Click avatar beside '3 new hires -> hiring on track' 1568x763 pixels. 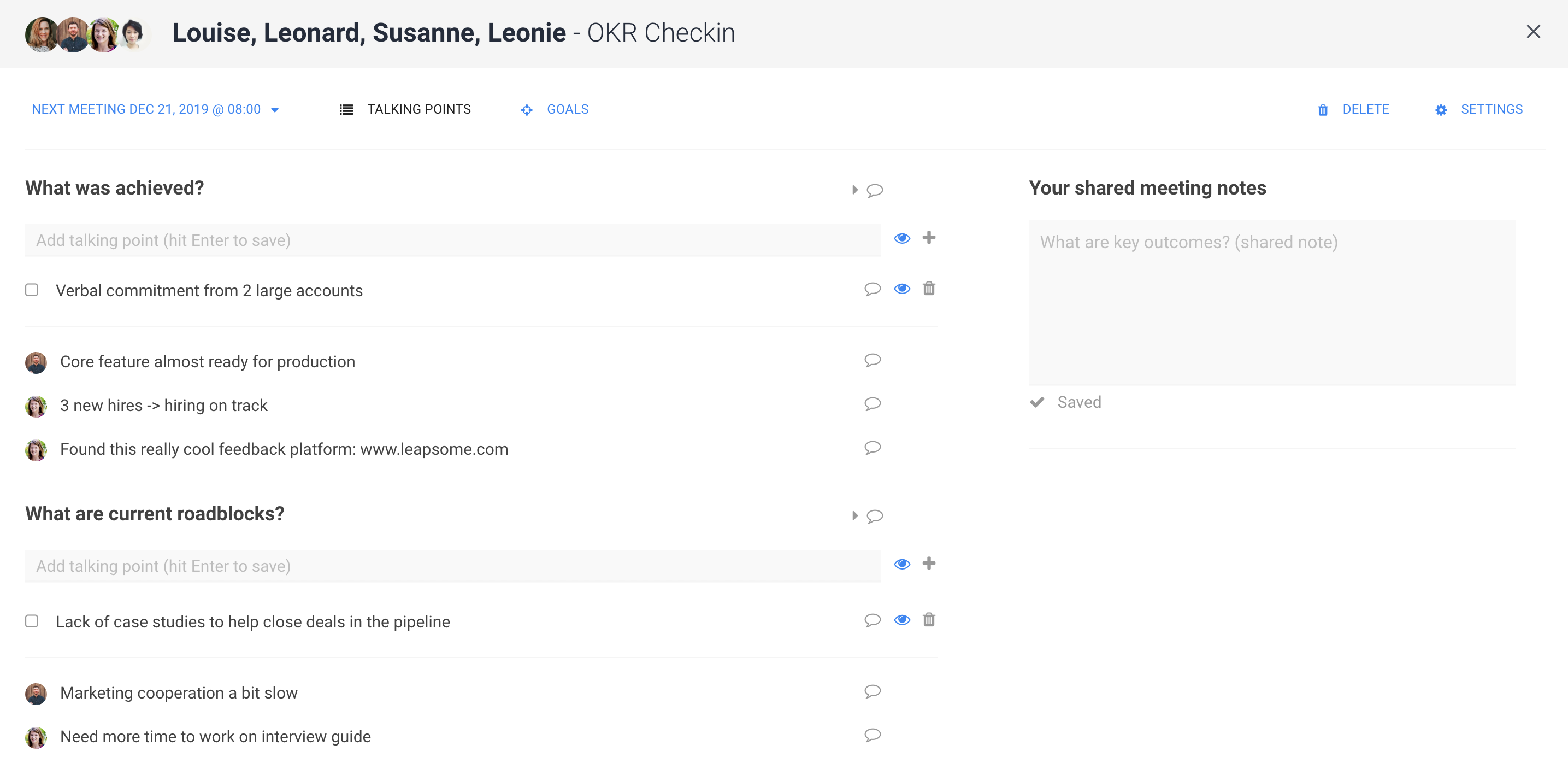[36, 406]
